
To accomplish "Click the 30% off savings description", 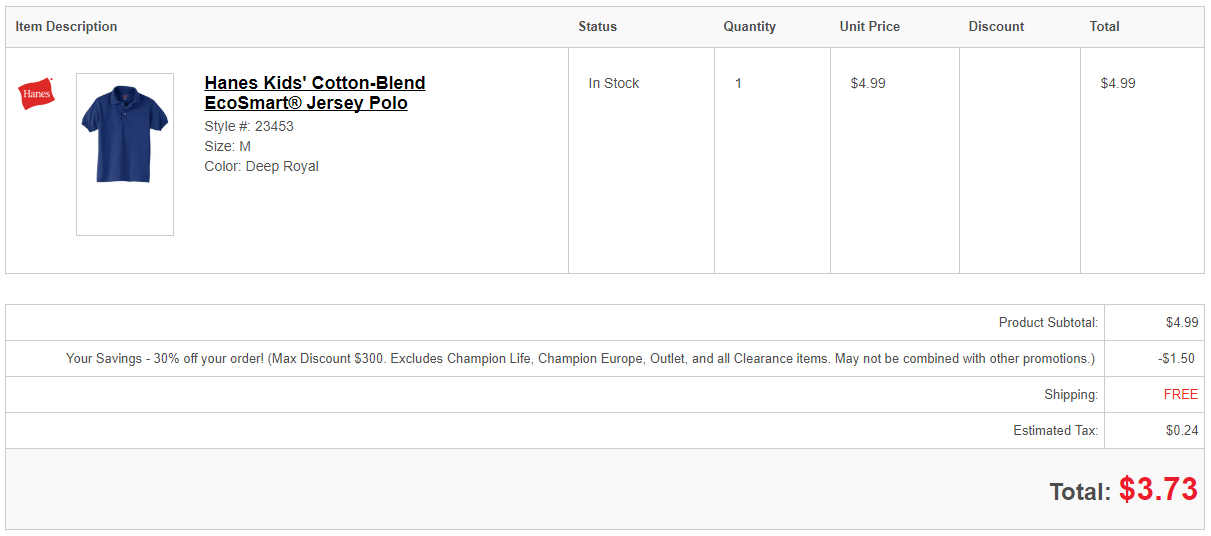I will coord(580,359).
